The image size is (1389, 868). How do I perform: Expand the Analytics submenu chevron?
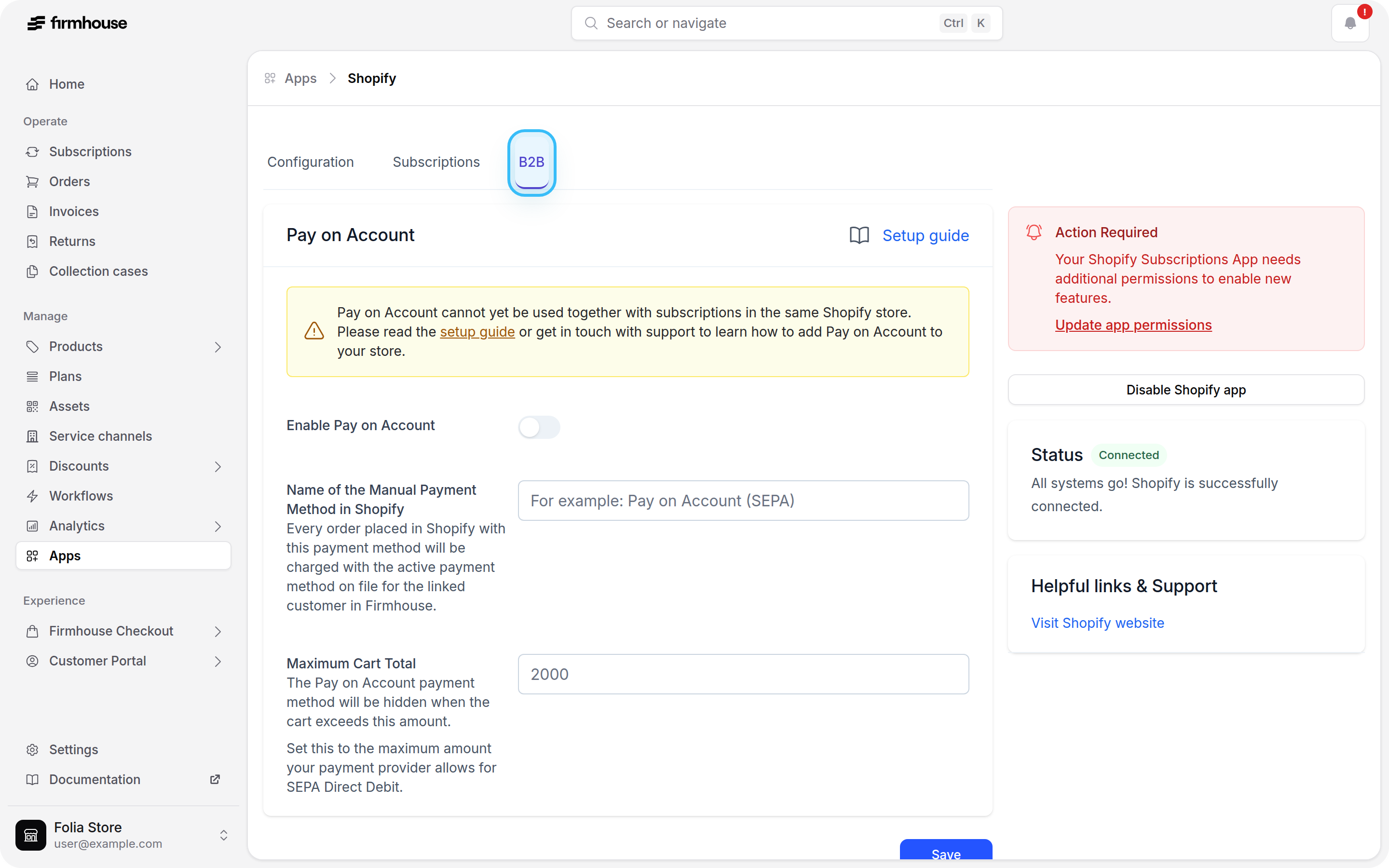[x=218, y=526]
